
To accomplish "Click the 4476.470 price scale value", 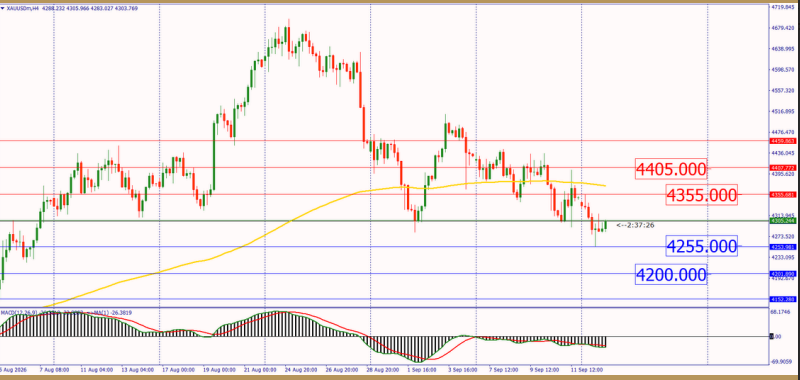I will [x=783, y=132].
